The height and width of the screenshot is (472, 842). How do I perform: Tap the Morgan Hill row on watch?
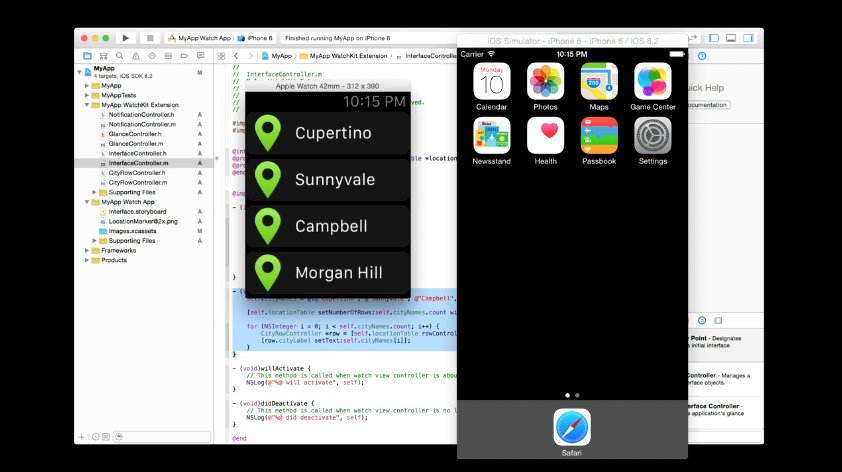pyautogui.click(x=328, y=272)
